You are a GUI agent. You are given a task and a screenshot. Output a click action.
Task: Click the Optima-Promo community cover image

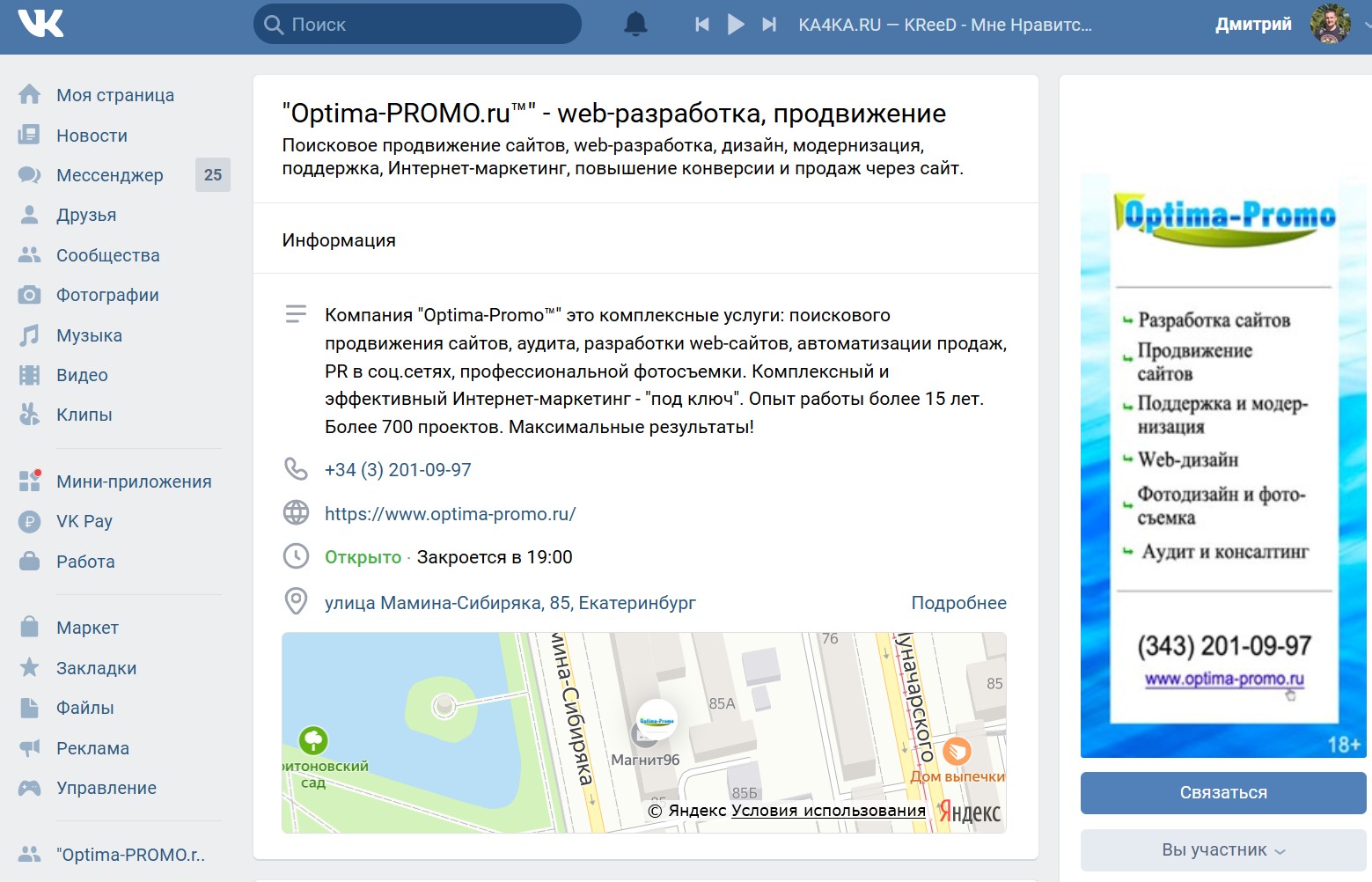[1223, 464]
